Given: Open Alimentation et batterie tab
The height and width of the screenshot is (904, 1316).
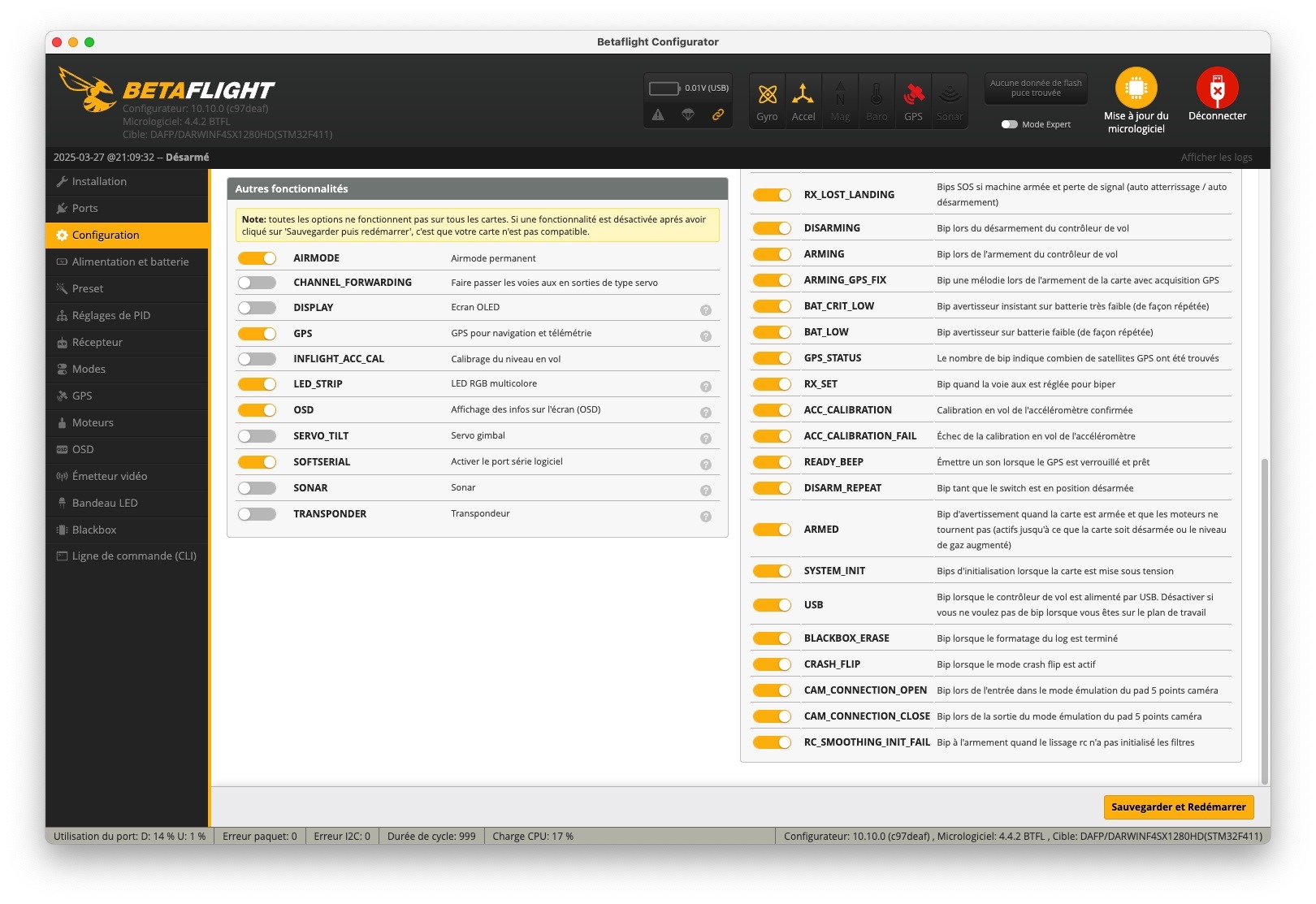Looking at the screenshot, I should coord(128,262).
